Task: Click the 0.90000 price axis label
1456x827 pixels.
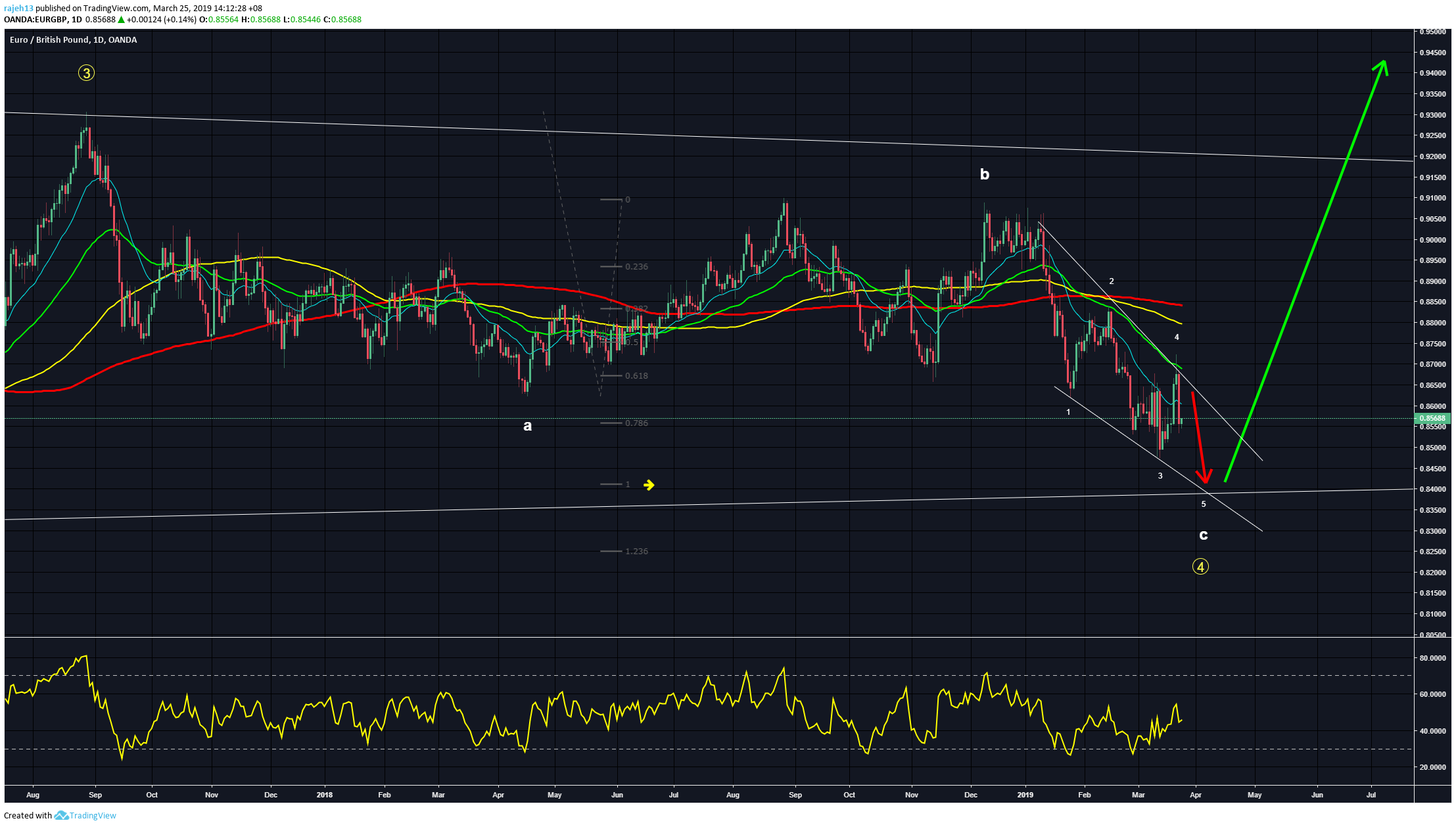Action: coord(1433,240)
